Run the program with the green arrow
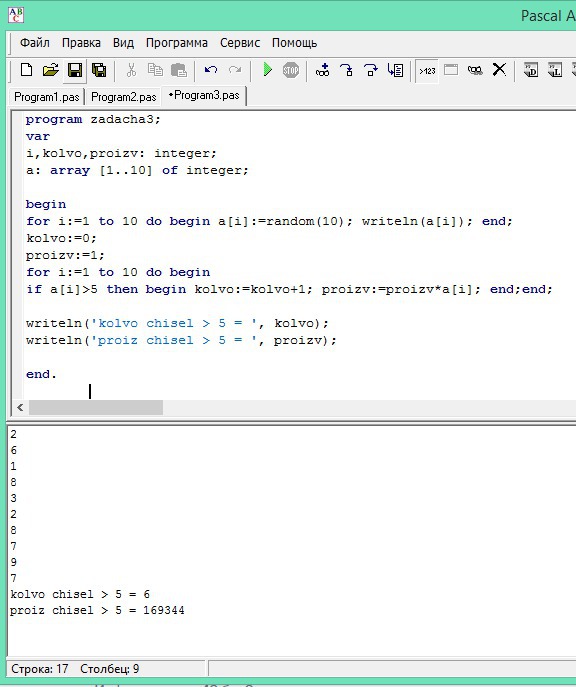Image resolution: width=576 pixels, height=687 pixels. click(x=267, y=70)
